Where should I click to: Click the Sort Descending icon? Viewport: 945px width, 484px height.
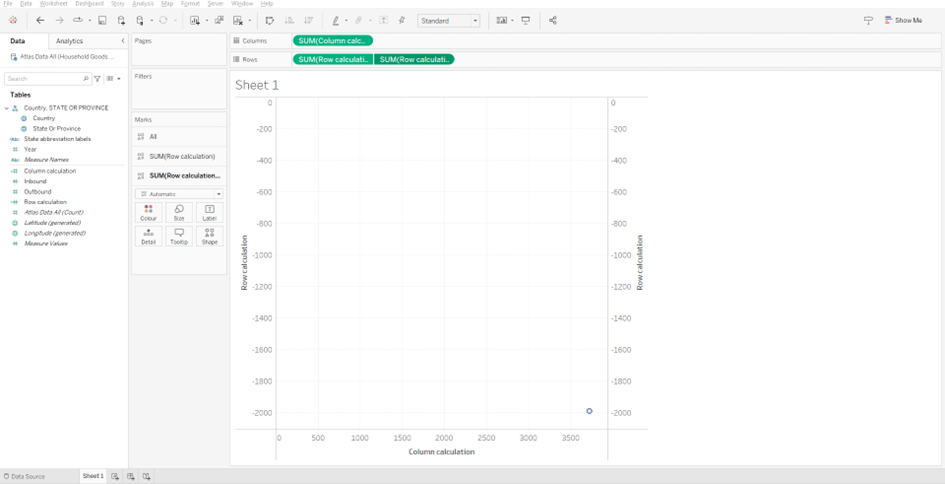pyautogui.click(x=309, y=20)
